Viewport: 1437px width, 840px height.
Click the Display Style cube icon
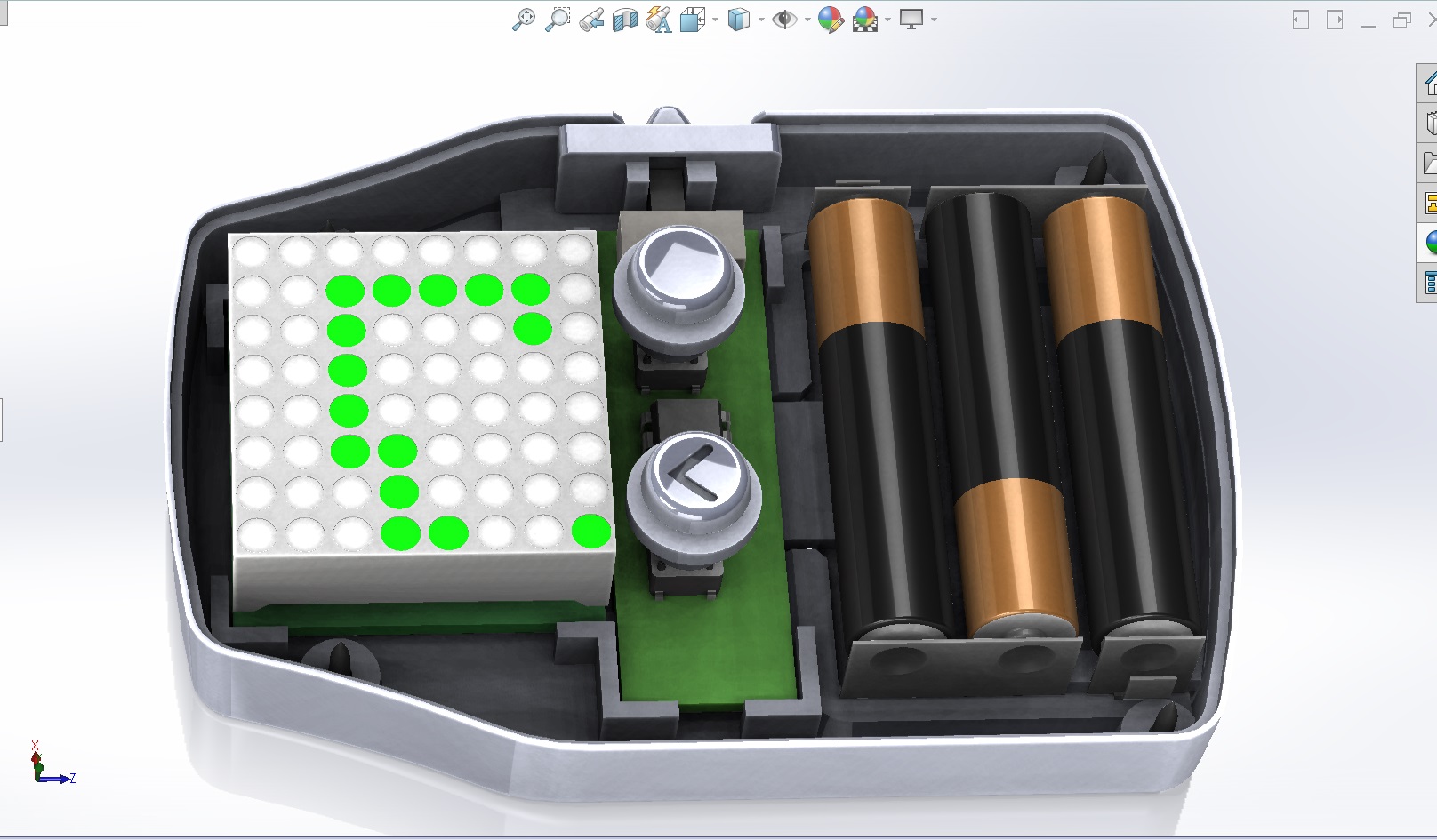pyautogui.click(x=739, y=20)
